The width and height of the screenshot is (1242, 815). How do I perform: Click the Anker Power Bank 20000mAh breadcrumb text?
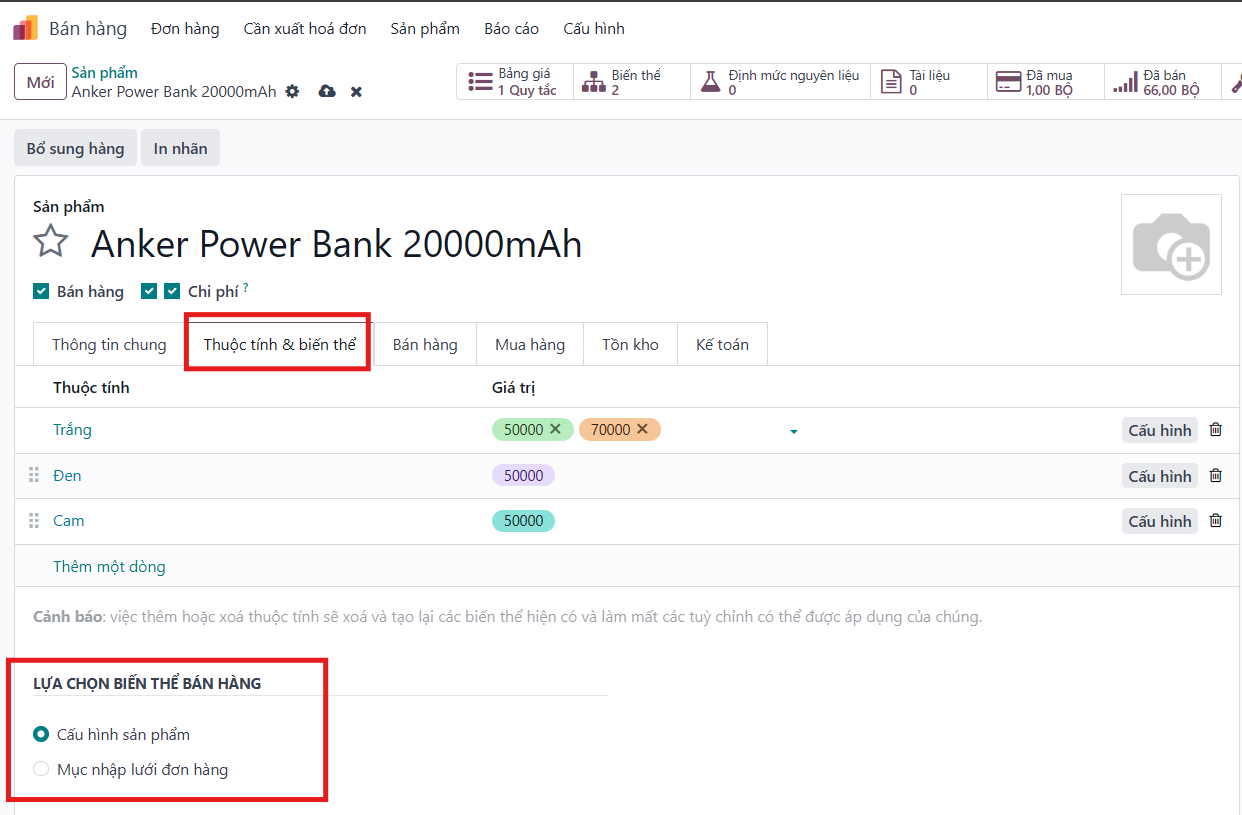tap(174, 91)
